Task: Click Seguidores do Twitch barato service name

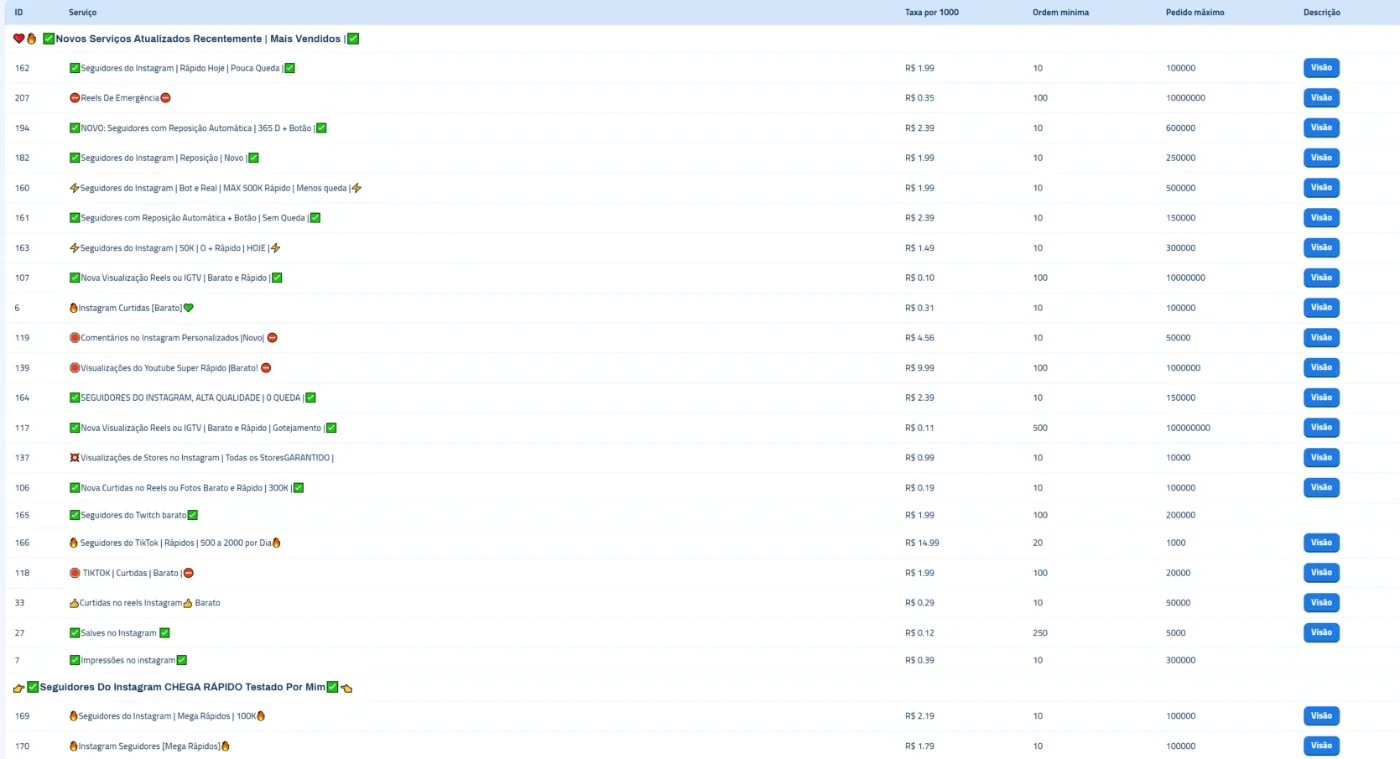Action: 134,515
